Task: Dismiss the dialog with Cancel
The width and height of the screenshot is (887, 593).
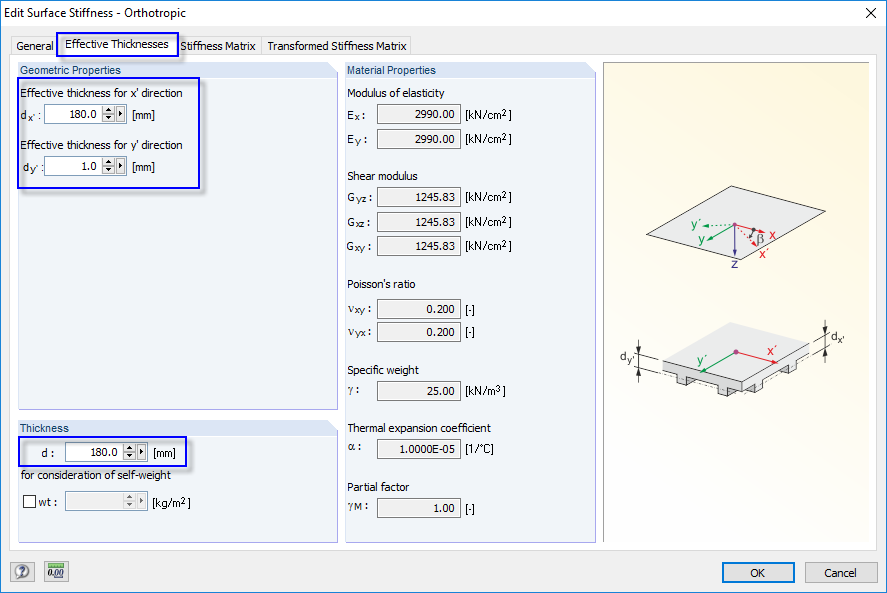Action: tap(841, 572)
